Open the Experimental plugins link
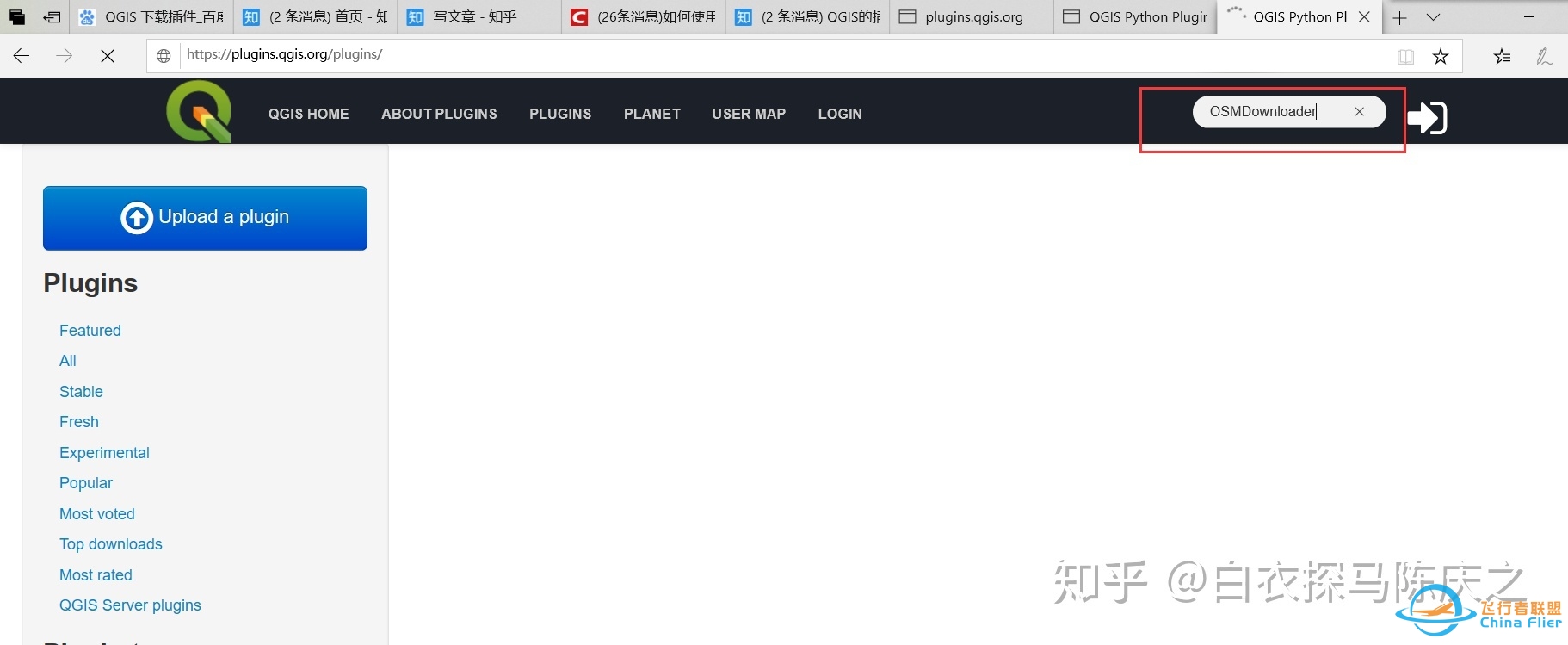Viewport: 1568px width, 645px height. pyautogui.click(x=104, y=453)
